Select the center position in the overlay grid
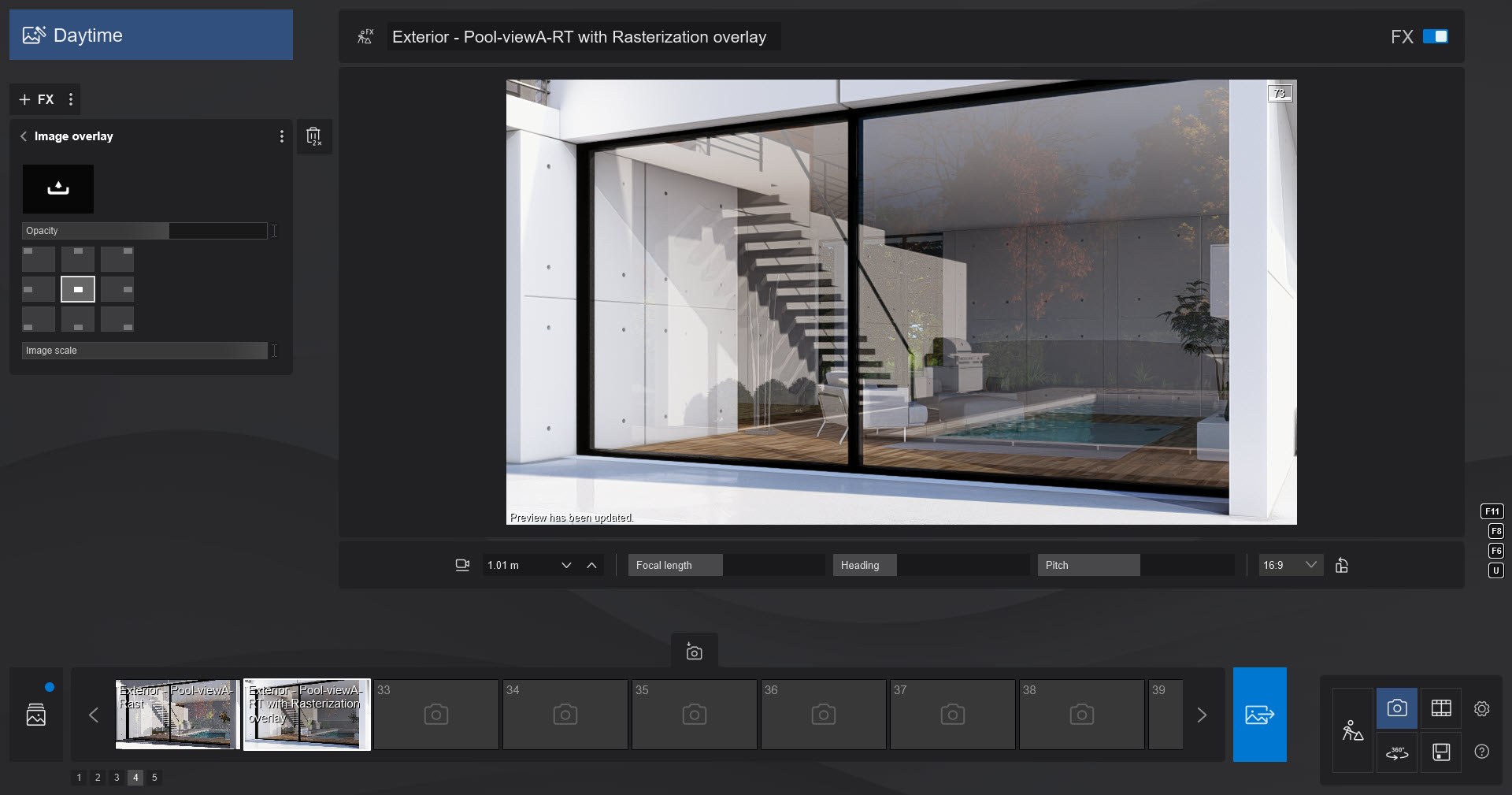Image resolution: width=1512 pixels, height=795 pixels. coord(78,289)
